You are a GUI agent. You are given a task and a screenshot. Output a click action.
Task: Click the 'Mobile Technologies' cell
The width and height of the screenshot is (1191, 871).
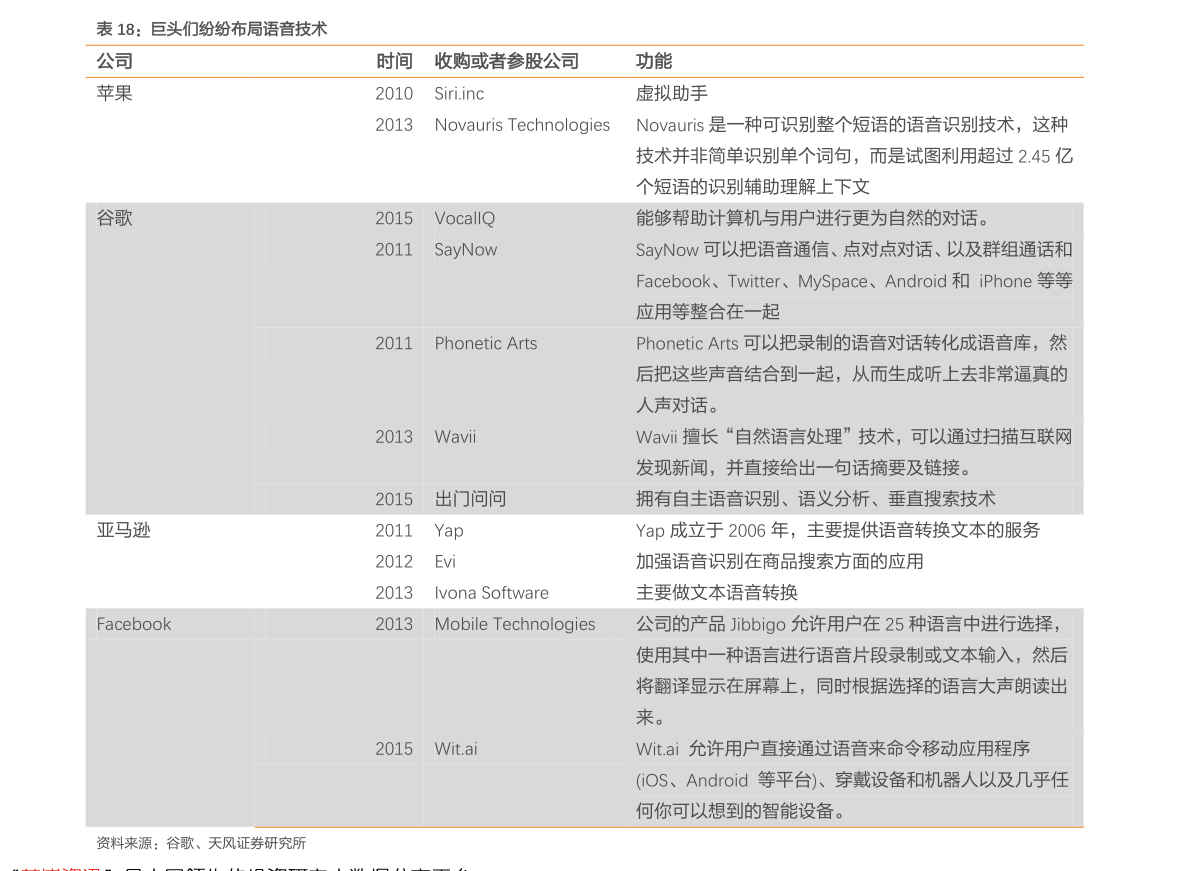click(515, 624)
